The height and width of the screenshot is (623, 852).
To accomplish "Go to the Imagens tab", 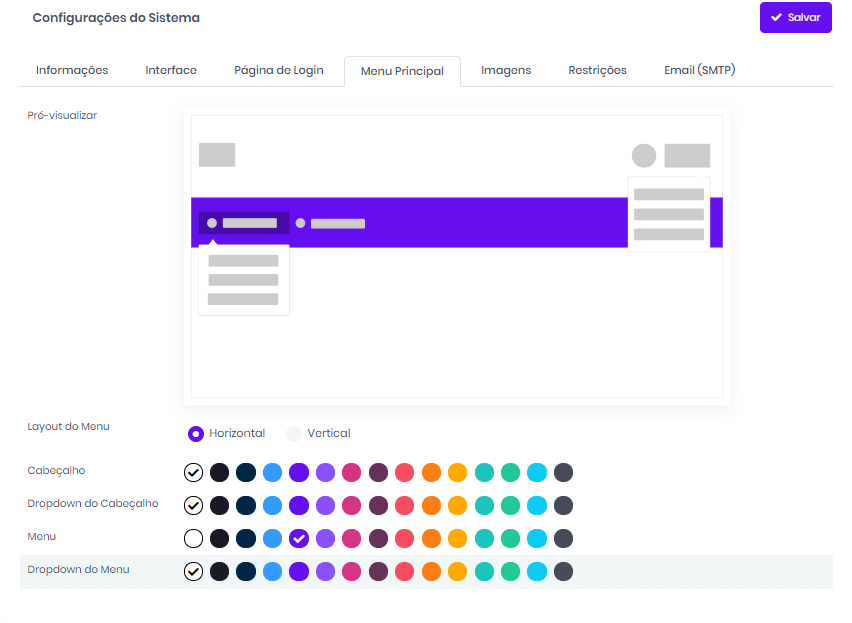I will coord(506,70).
